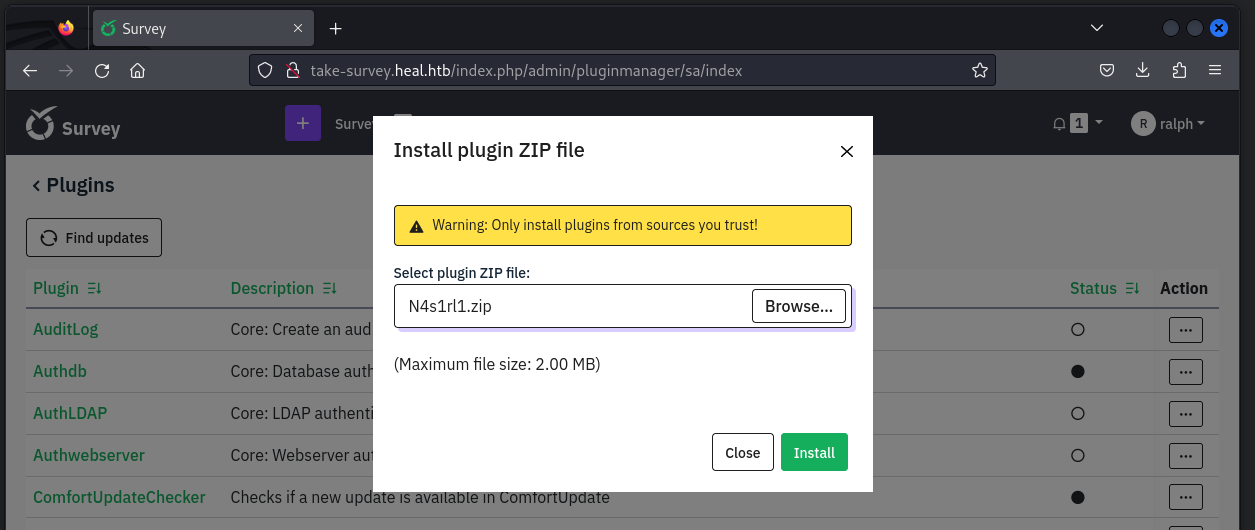Viewport: 1255px width, 530px height.
Task: Click the green Install button
Action: (x=814, y=452)
